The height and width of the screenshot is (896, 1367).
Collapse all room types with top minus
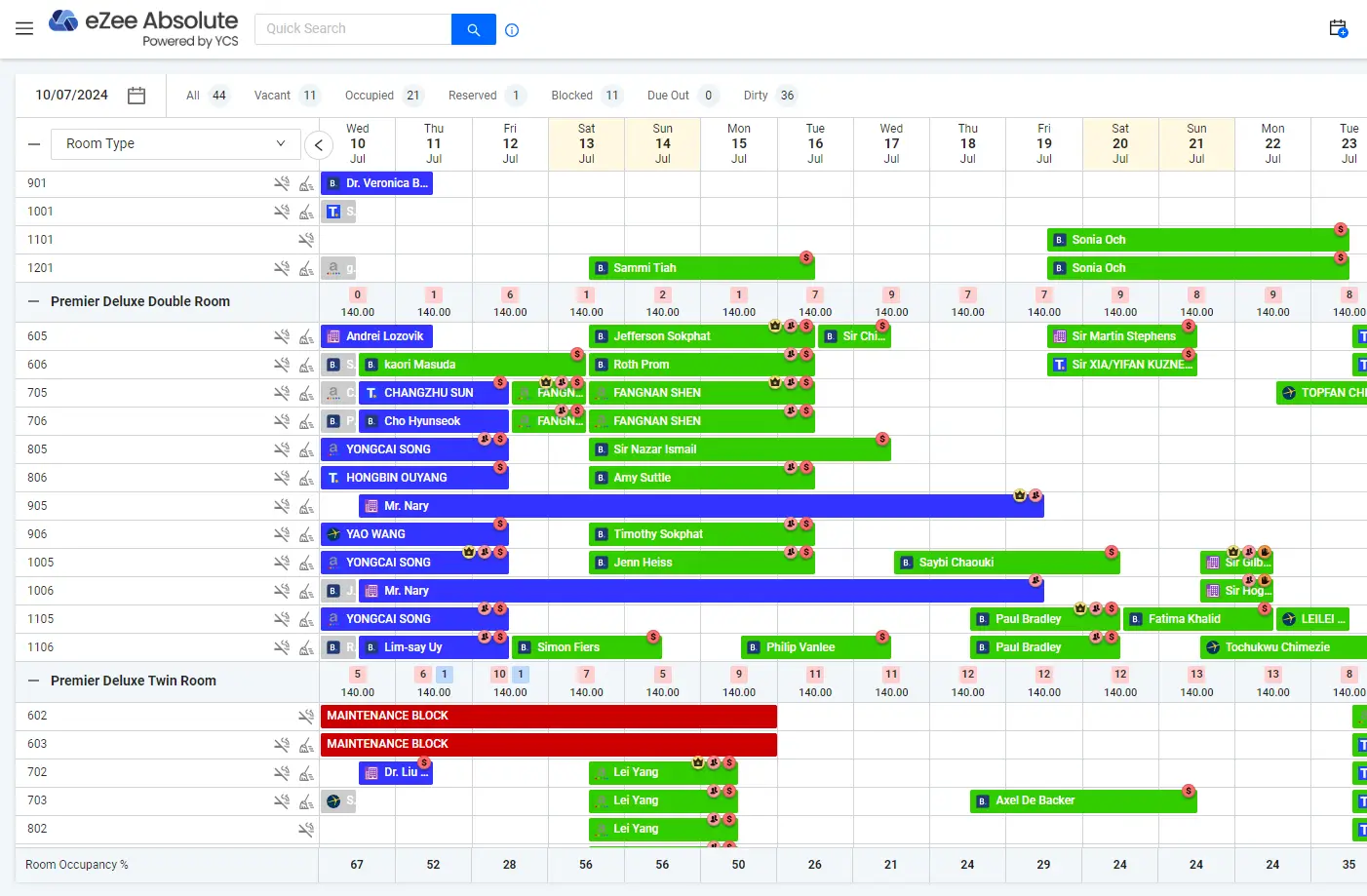click(x=34, y=144)
